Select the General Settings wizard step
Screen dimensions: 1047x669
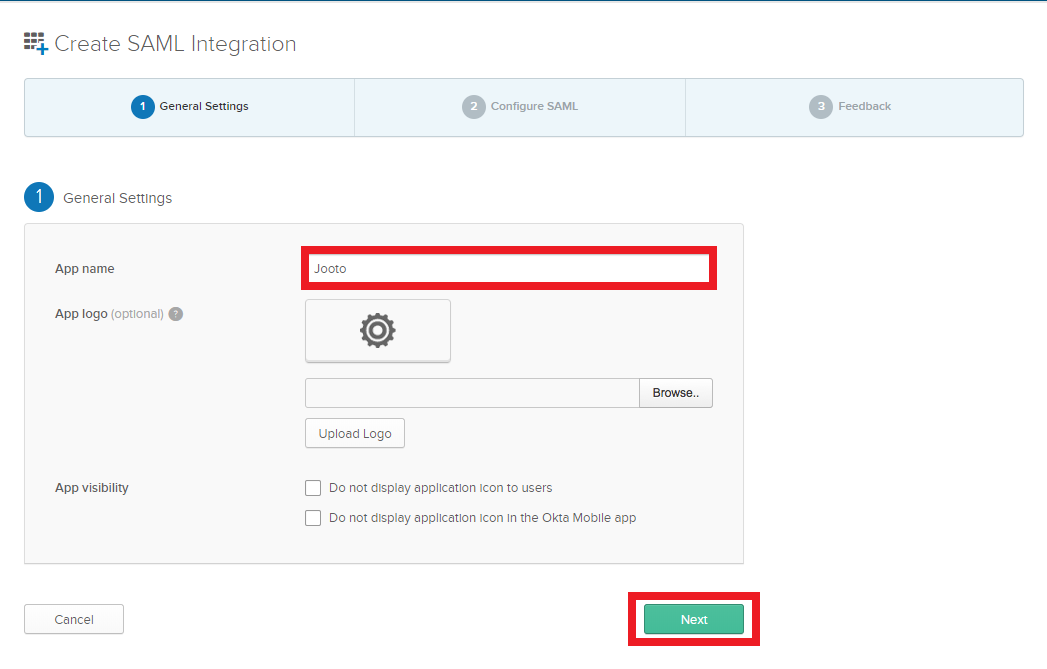190,107
